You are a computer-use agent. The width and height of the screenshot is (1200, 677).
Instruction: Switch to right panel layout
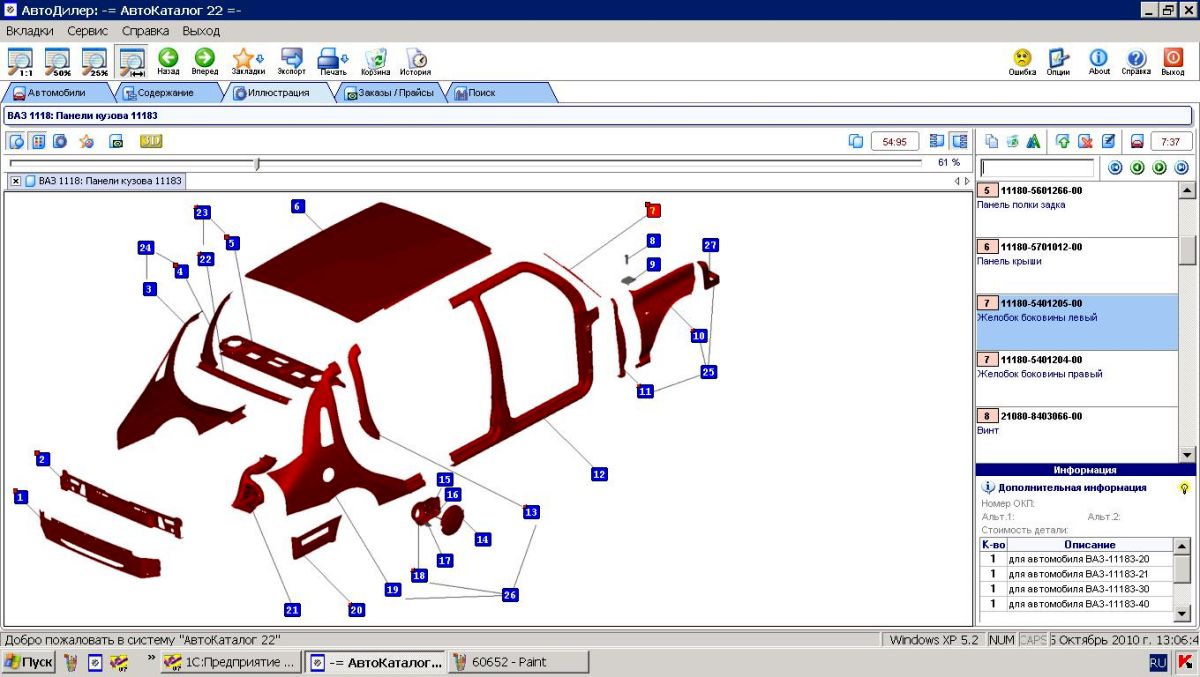point(959,141)
